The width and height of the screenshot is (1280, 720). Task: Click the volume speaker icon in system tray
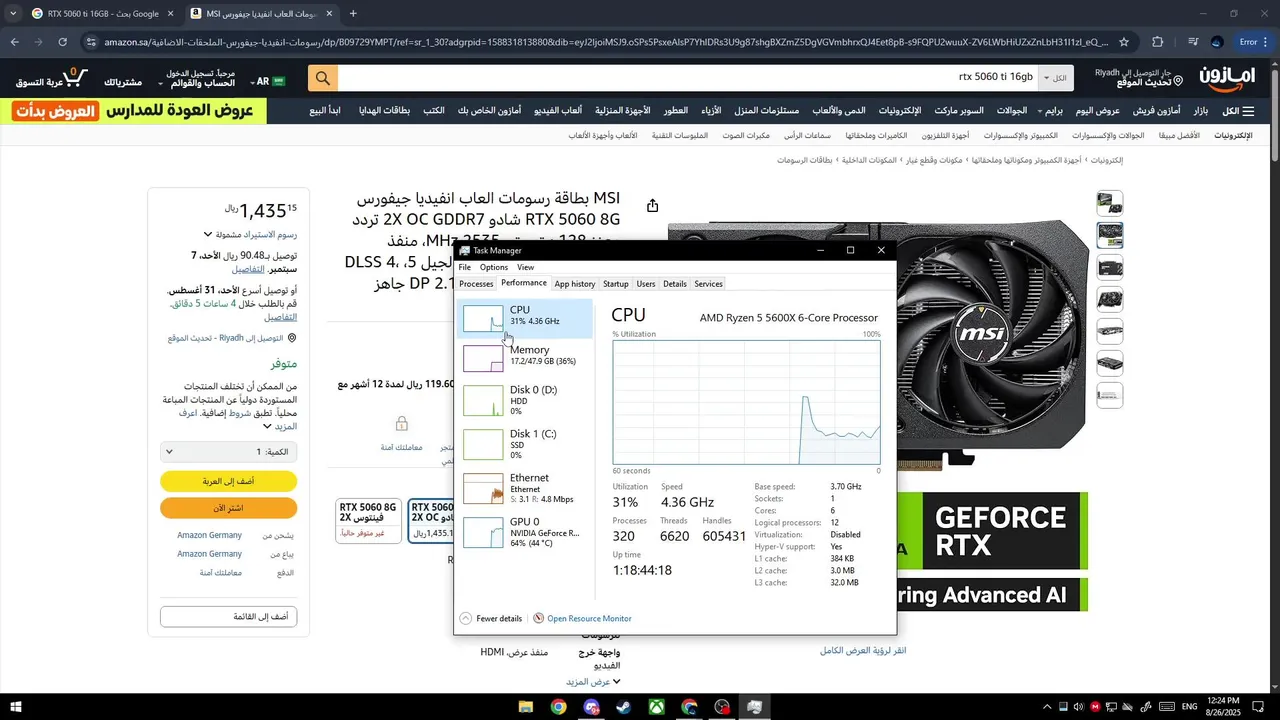pos(1078,707)
